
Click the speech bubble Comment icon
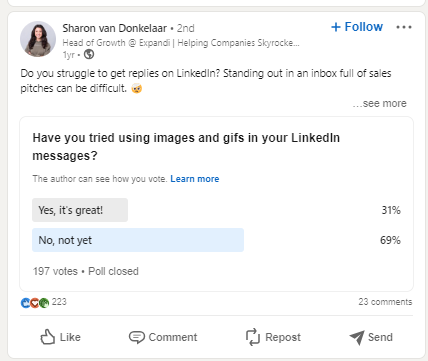137,337
